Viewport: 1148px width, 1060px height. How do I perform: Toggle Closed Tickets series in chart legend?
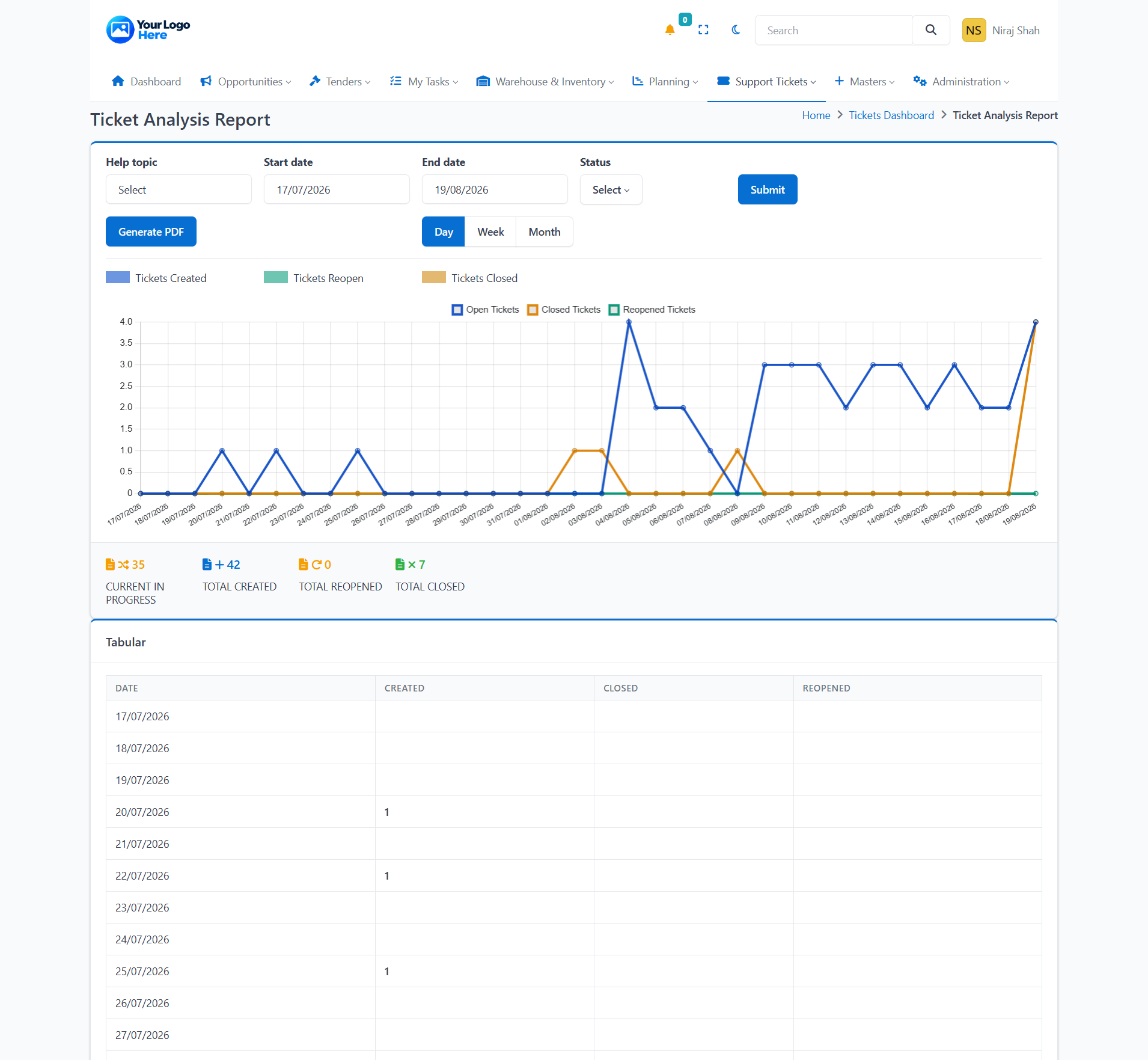click(x=564, y=310)
